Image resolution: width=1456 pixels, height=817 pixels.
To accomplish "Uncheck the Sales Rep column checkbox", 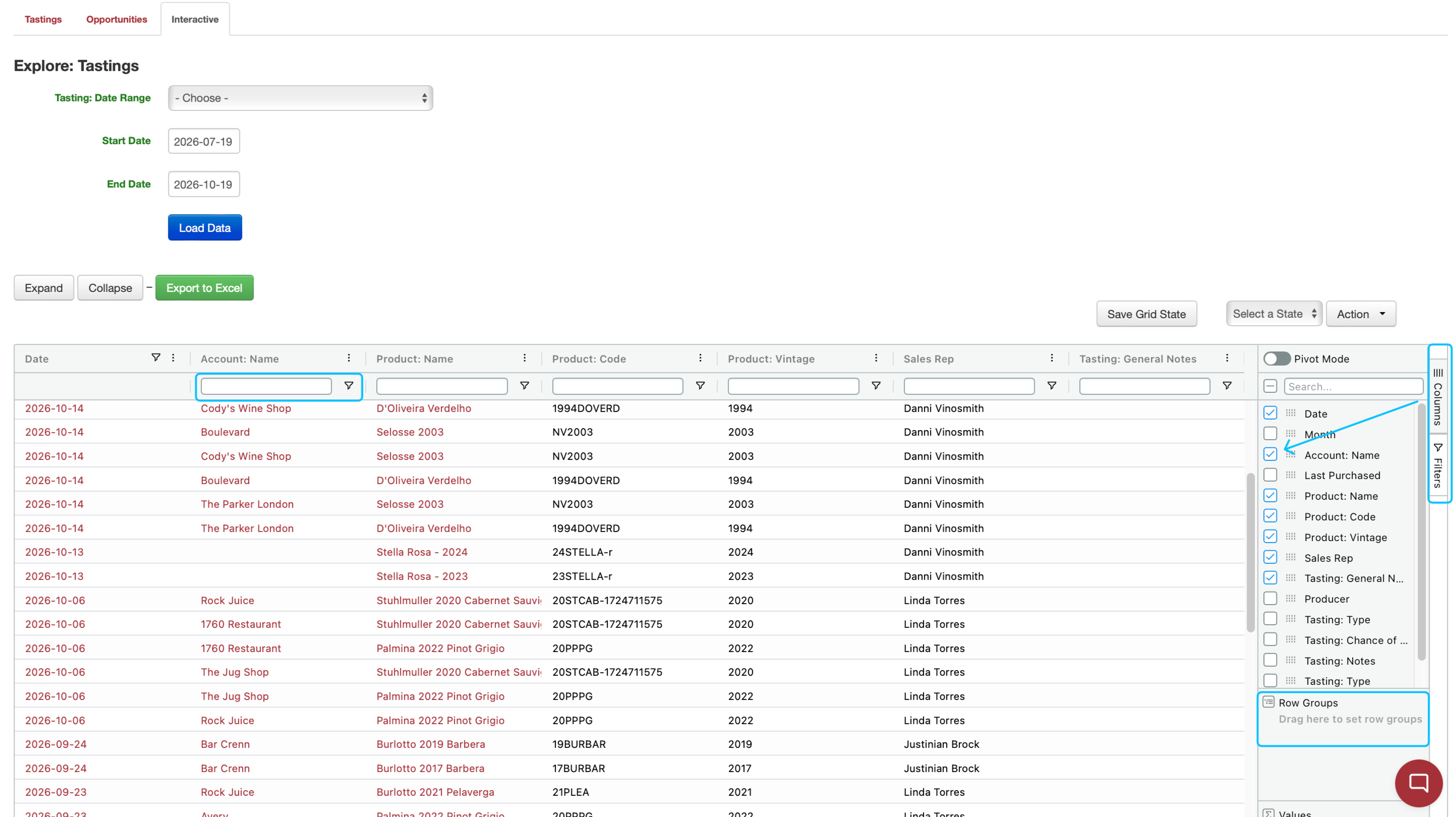I will click(1270, 557).
